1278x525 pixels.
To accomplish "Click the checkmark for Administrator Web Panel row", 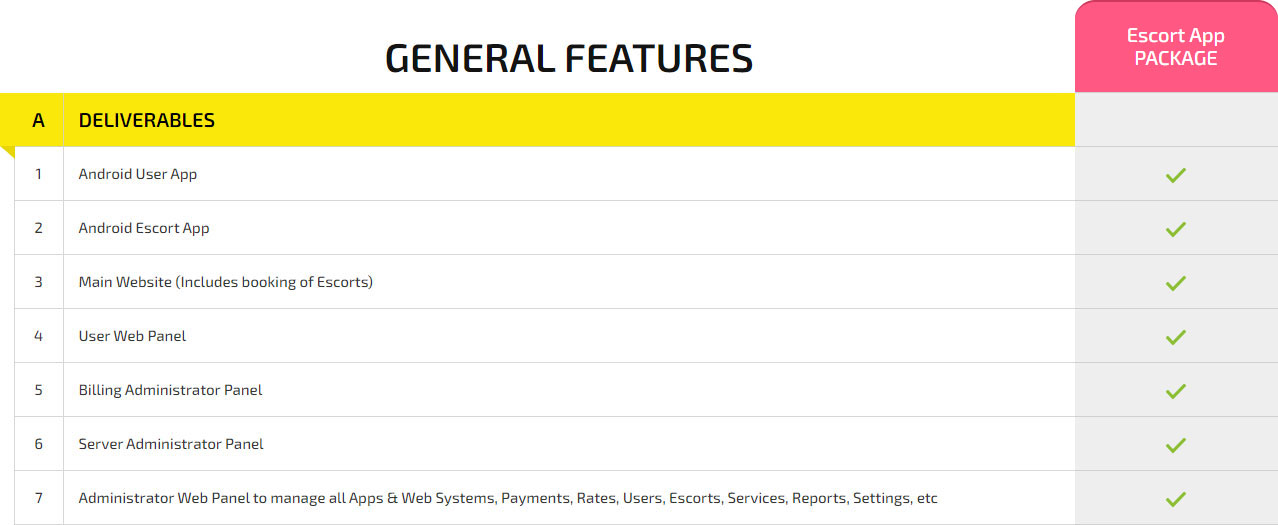I will 1175,499.
